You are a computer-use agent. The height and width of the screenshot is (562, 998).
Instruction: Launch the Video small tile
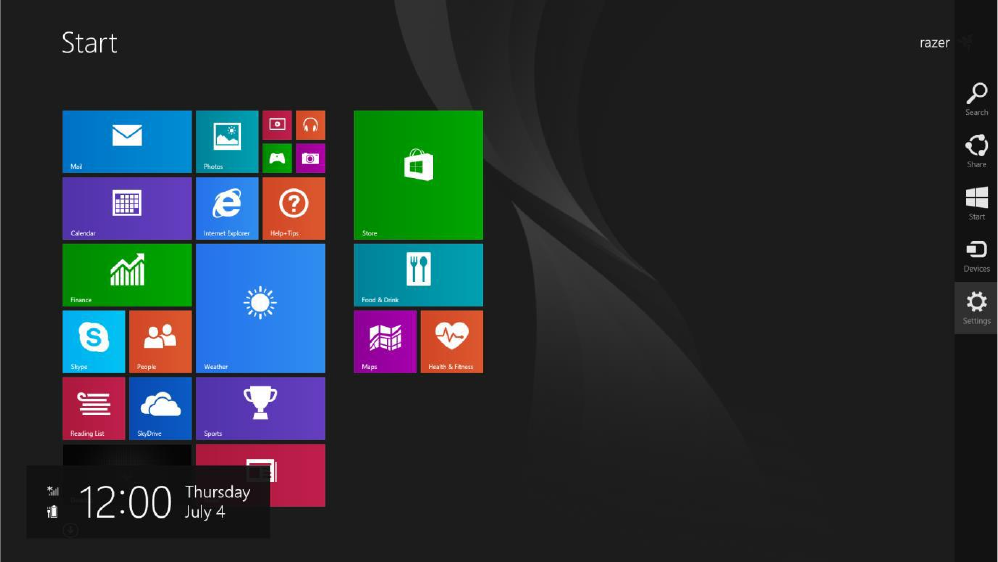[277, 125]
